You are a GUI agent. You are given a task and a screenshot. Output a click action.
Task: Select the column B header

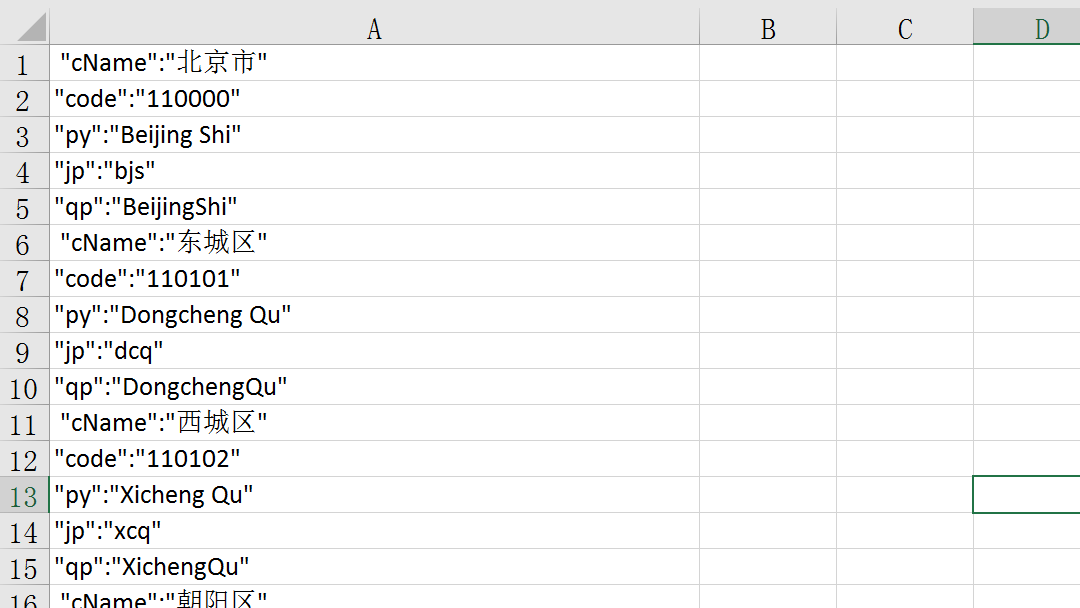coord(768,29)
